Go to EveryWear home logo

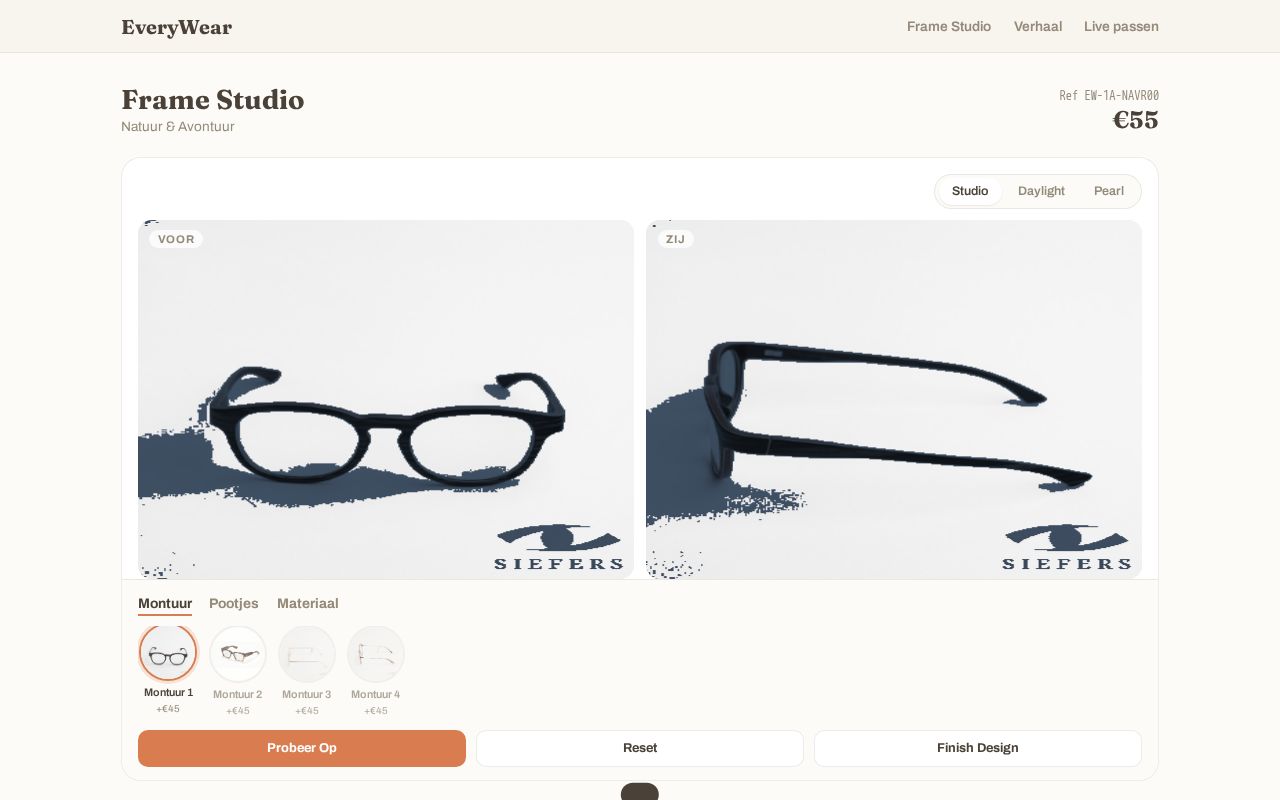[177, 27]
